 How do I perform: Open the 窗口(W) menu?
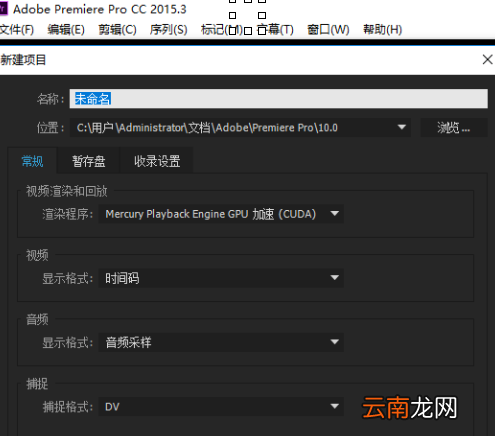[328, 30]
